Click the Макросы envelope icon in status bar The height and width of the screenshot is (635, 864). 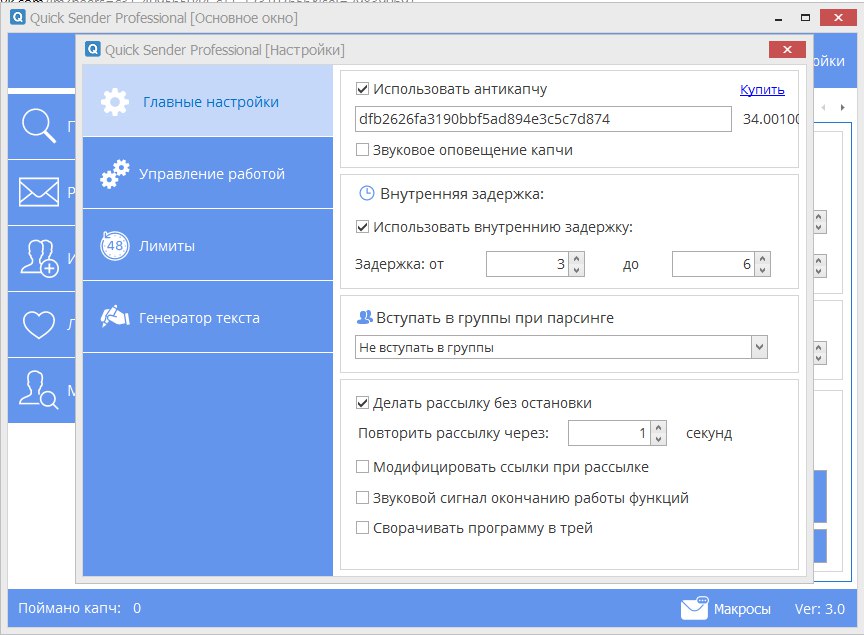[694, 608]
